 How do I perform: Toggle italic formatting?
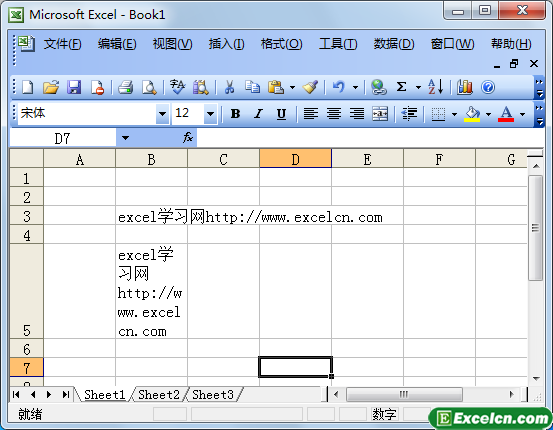pos(258,114)
